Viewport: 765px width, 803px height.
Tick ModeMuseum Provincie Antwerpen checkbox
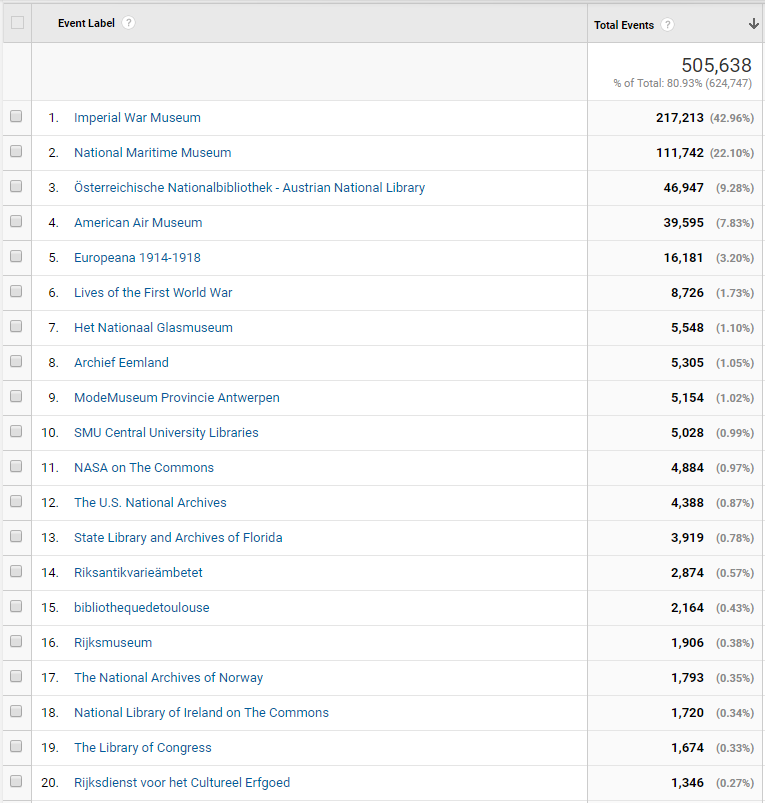tap(16, 396)
